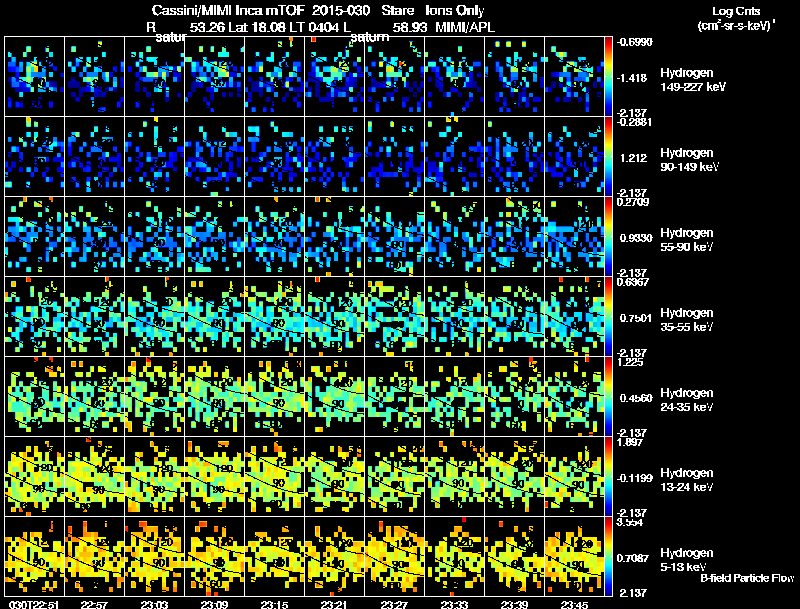Image resolution: width=800 pixels, height=609 pixels.
Task: Click the '23:27' time label
Action: 394,604
